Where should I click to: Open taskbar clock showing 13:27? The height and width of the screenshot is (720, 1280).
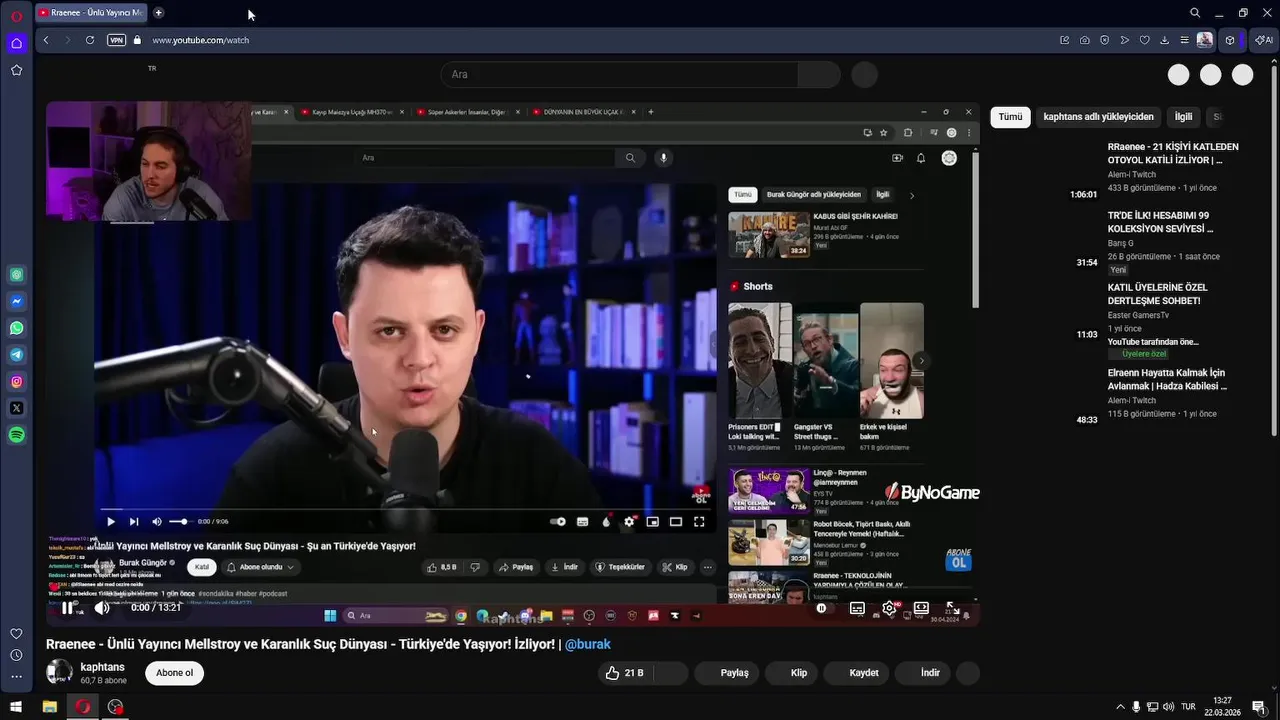point(1221,707)
